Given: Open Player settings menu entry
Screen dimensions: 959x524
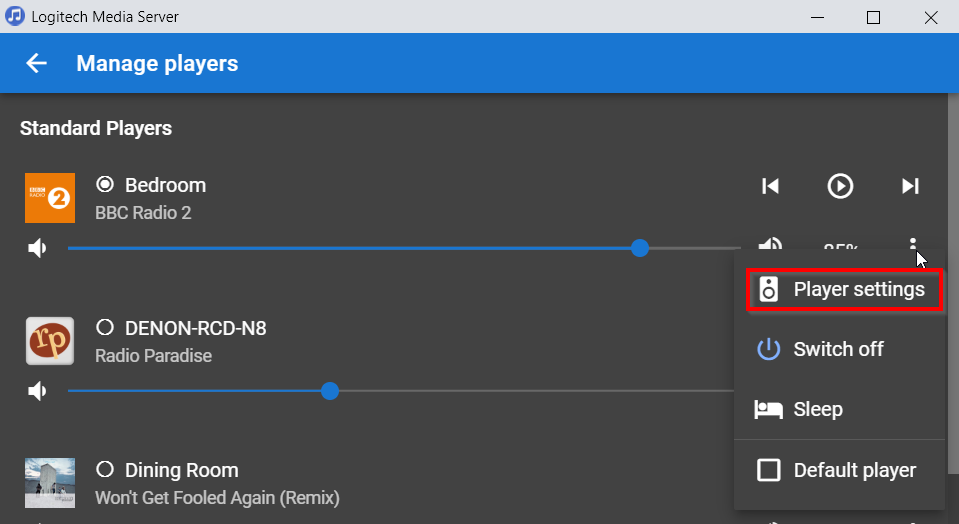Looking at the screenshot, I should tap(858, 290).
